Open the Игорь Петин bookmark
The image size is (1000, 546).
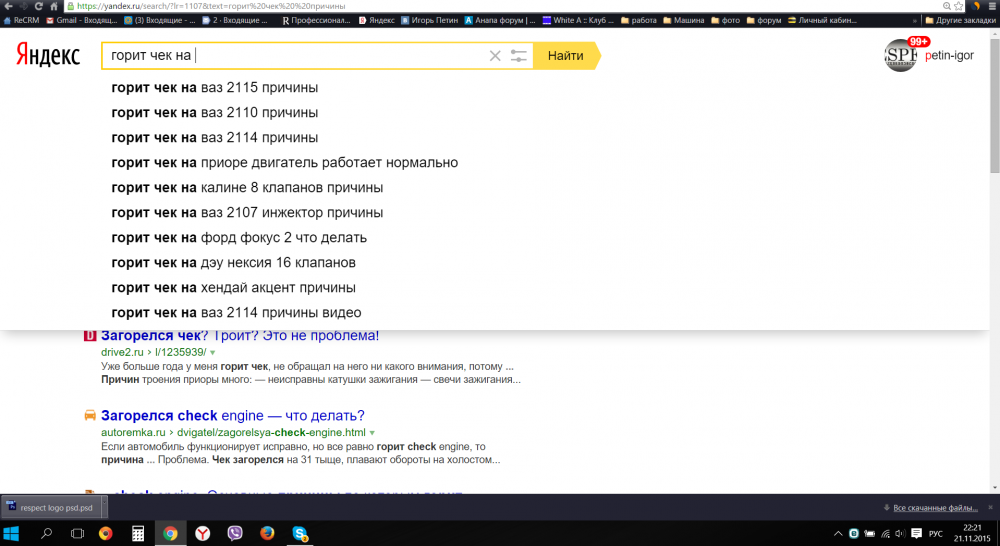tap(429, 20)
